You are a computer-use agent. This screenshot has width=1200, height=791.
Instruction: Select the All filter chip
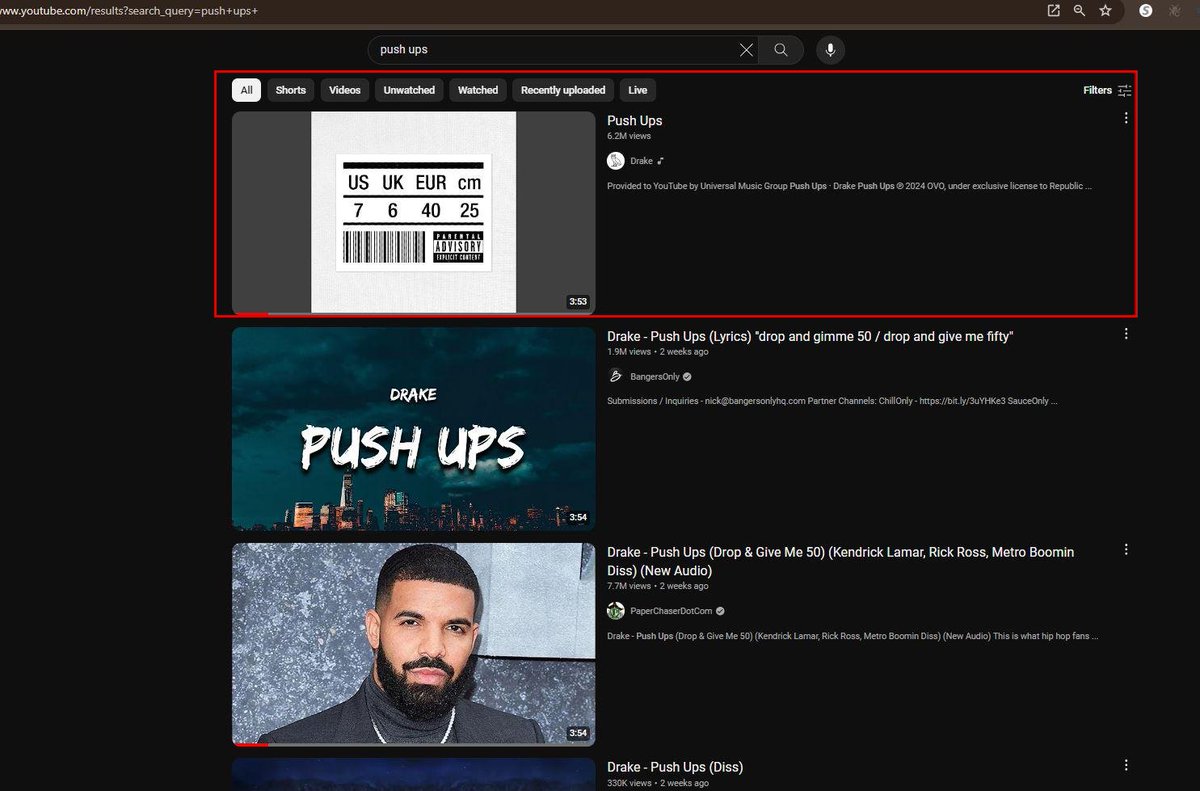[246, 90]
